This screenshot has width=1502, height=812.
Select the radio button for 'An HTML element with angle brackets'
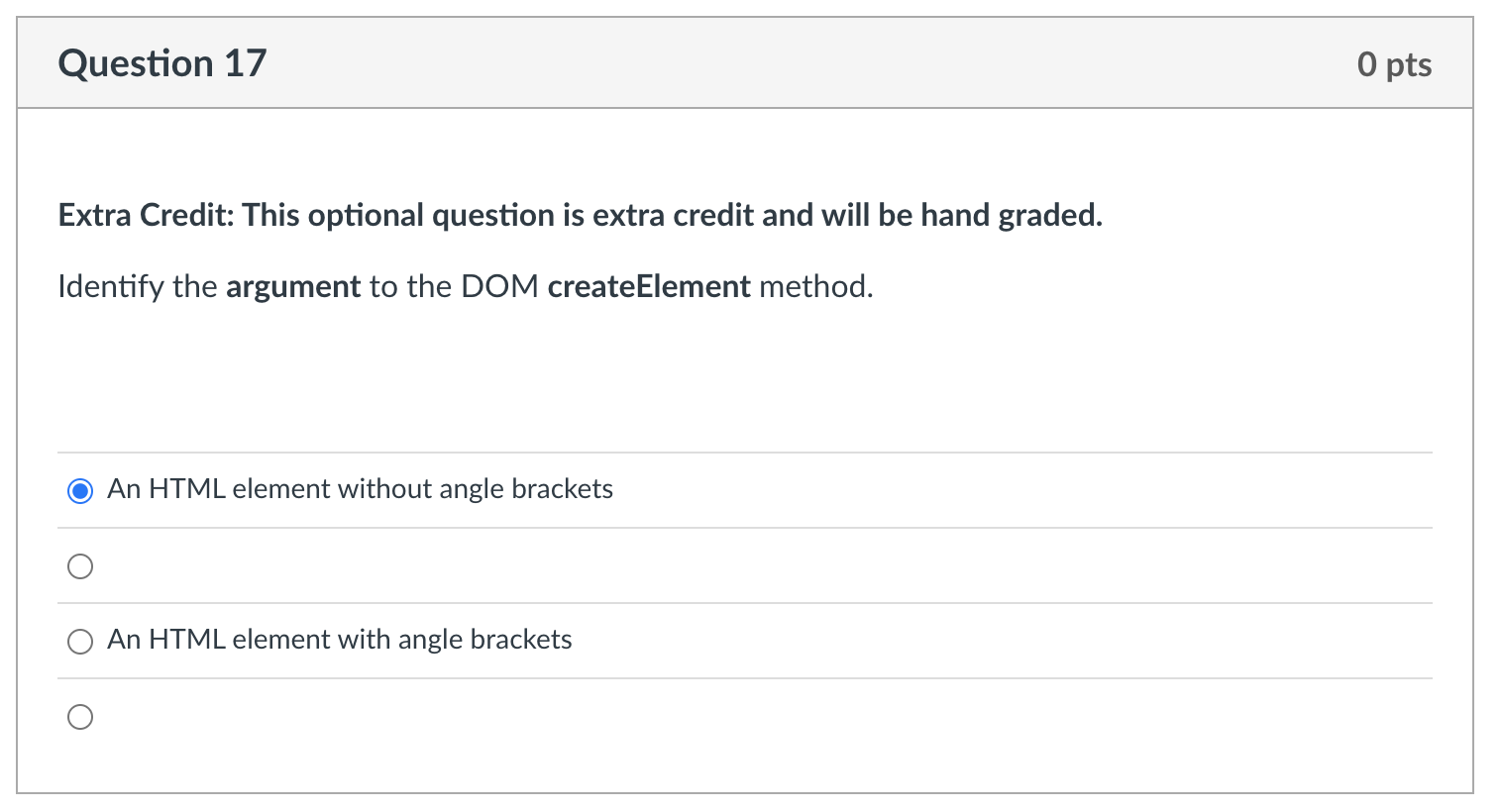(x=80, y=642)
